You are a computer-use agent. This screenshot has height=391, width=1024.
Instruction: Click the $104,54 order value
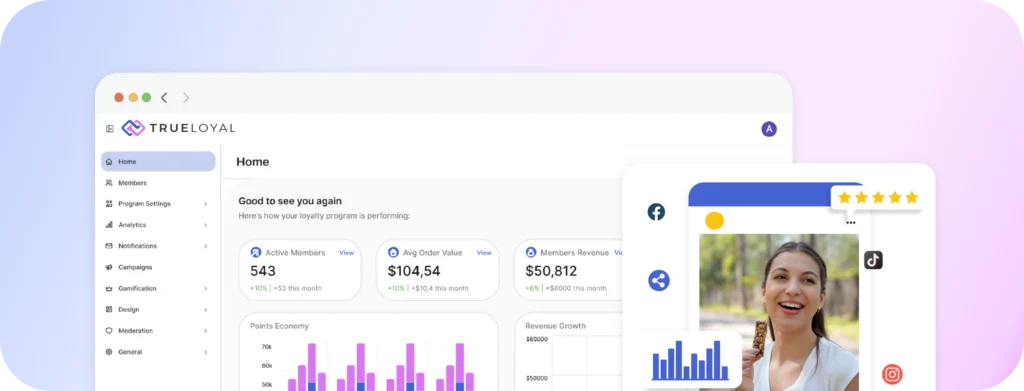tap(414, 271)
